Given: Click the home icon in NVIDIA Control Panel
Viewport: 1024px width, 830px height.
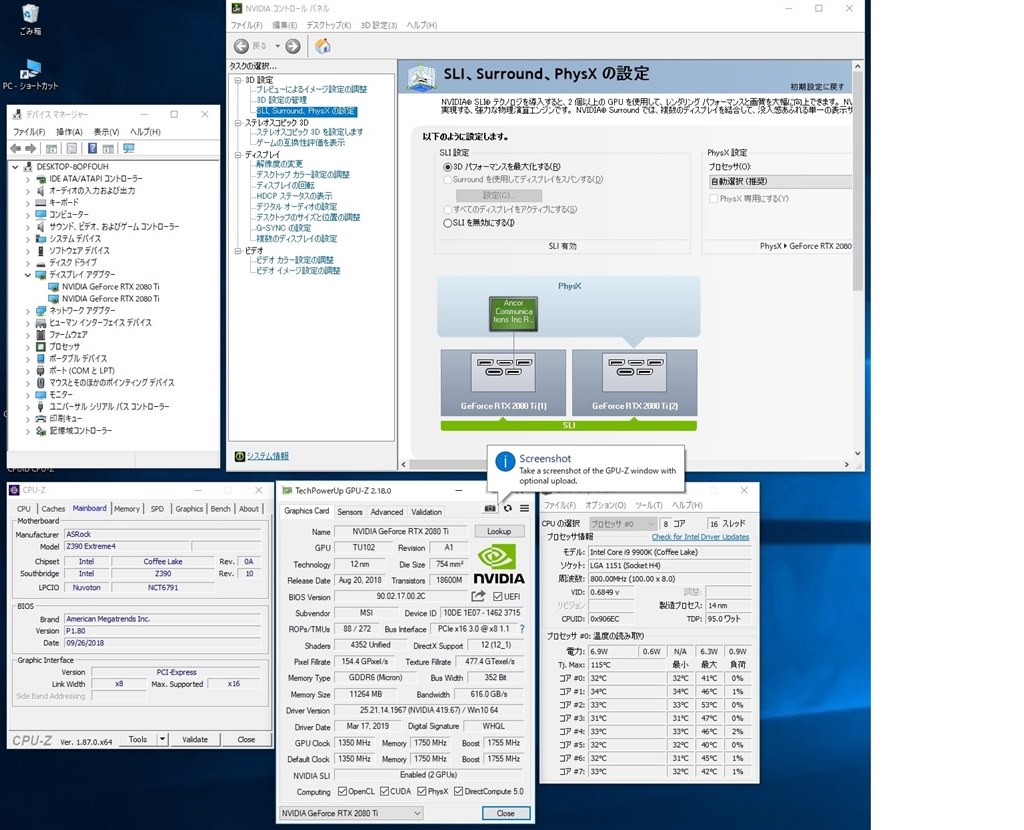Looking at the screenshot, I should (323, 46).
